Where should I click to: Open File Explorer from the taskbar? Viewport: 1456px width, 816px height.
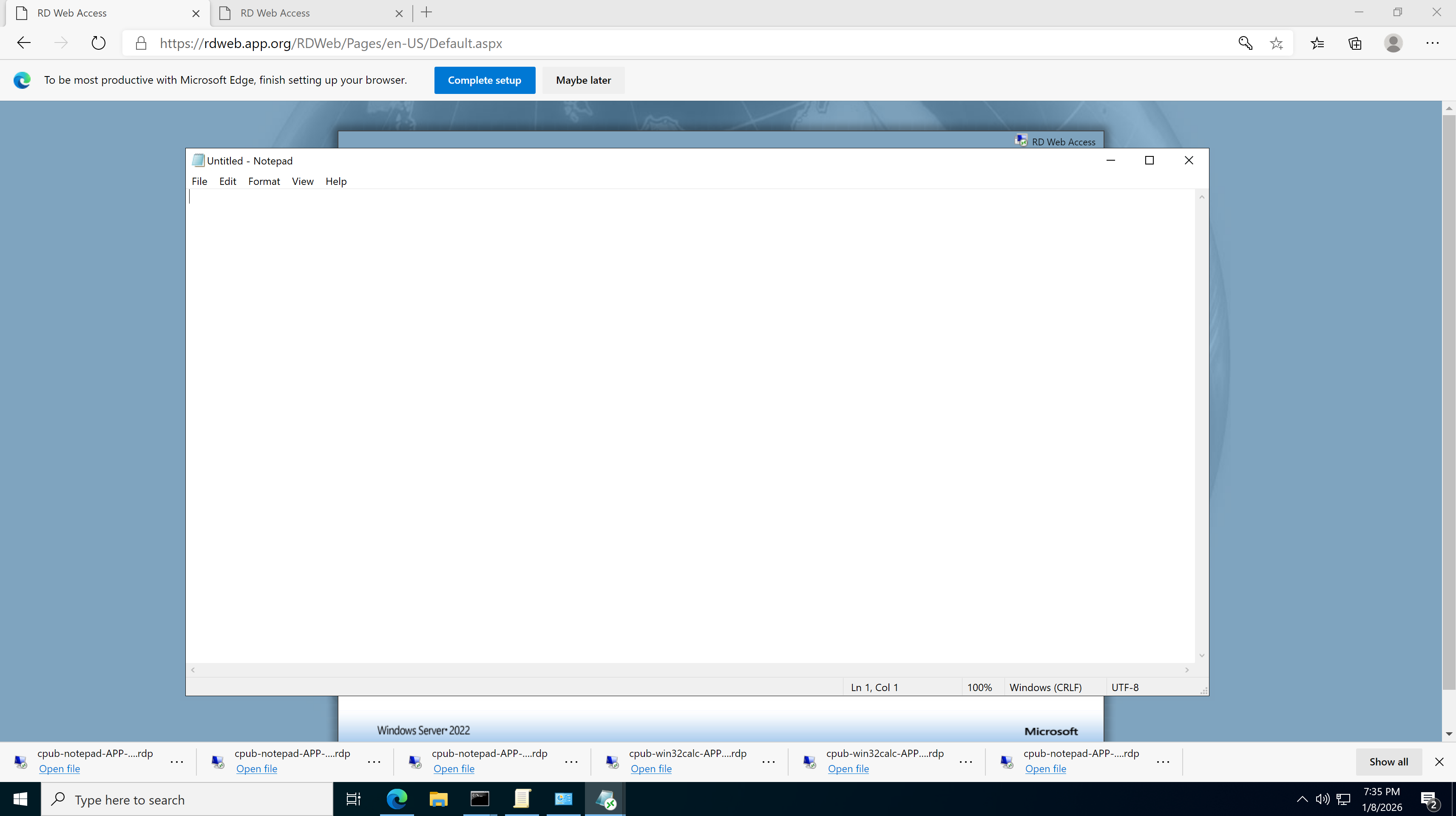point(438,799)
